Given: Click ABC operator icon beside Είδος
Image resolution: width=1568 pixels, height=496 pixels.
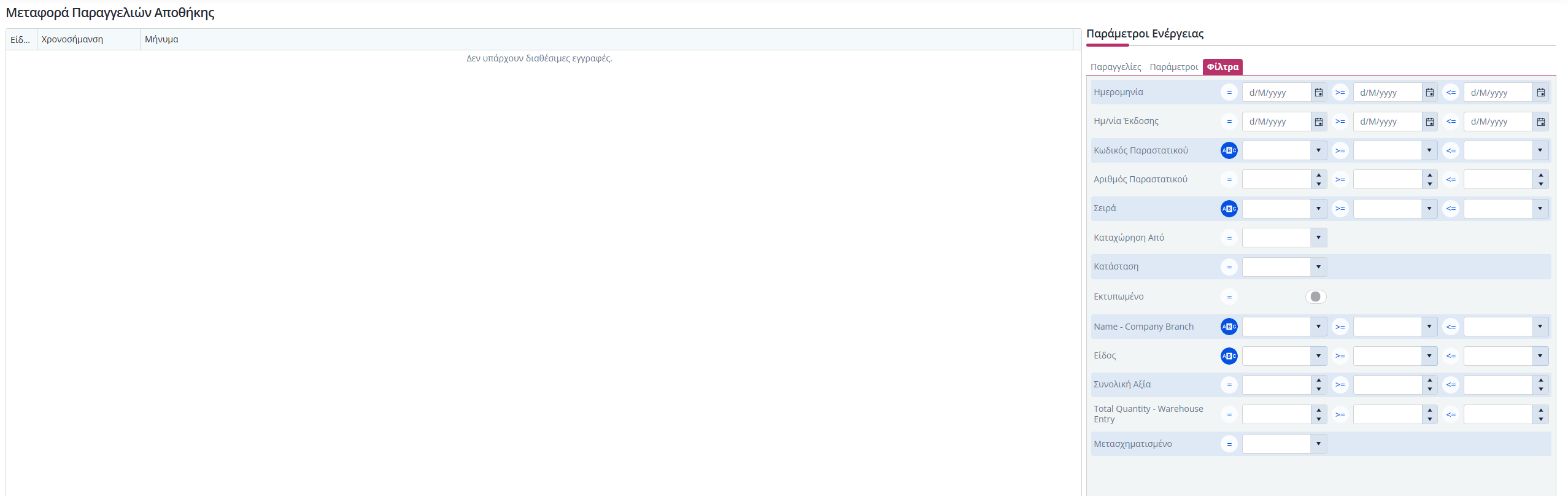Looking at the screenshot, I should 1229,356.
